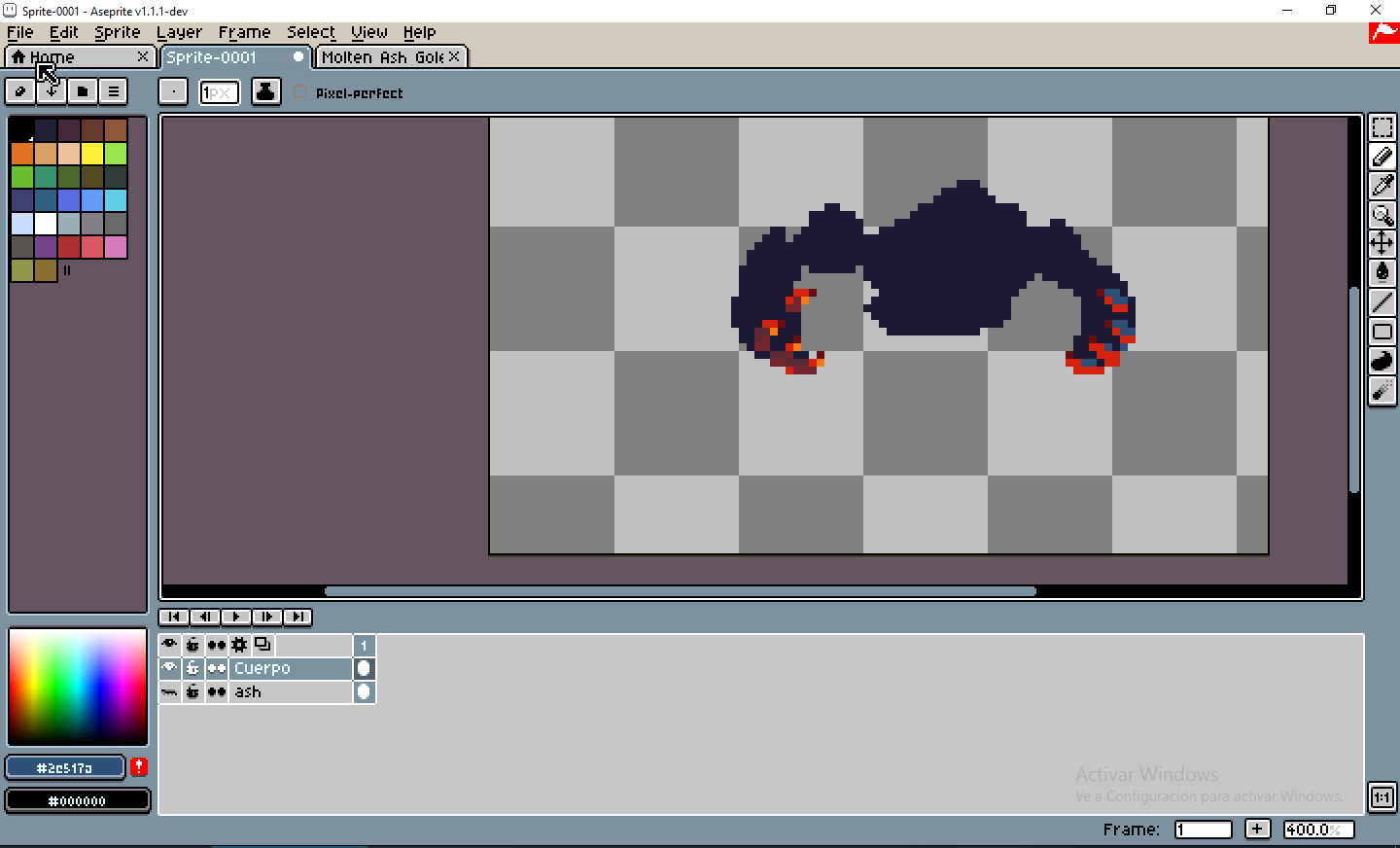
Task: Pick the yellow palette swatch
Action: click(x=92, y=154)
